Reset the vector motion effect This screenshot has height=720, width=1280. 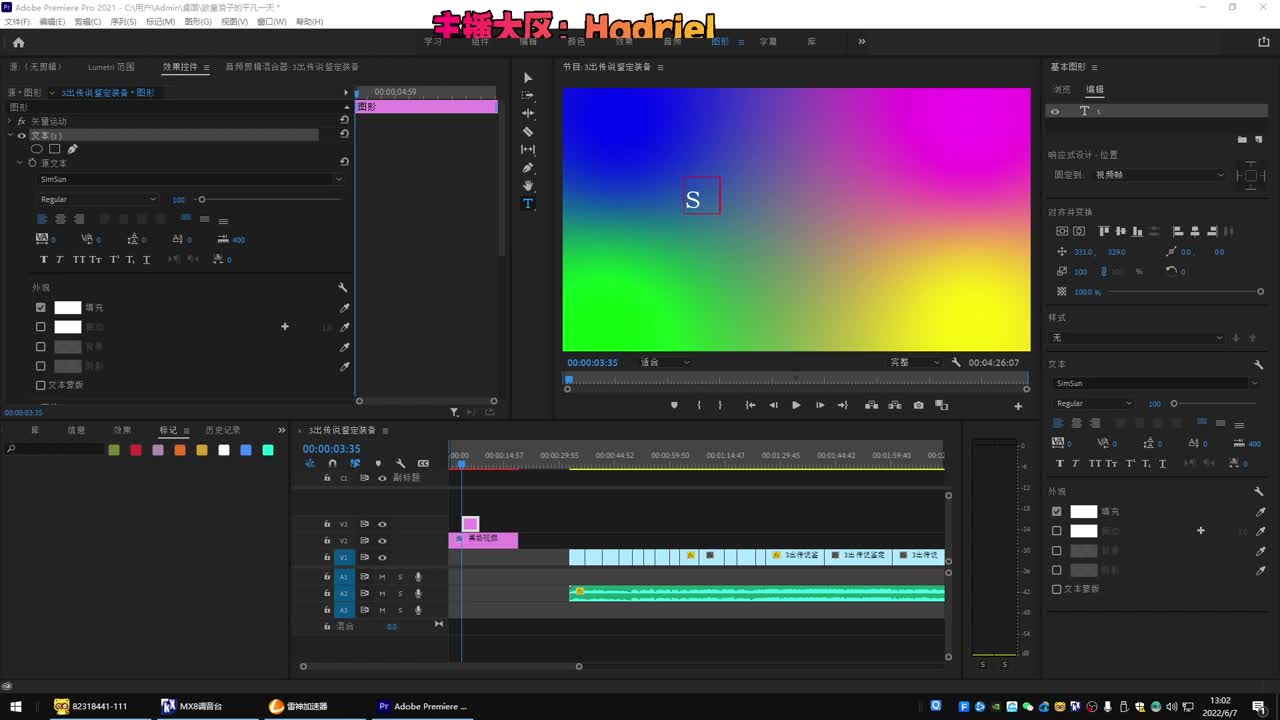[x=344, y=120]
